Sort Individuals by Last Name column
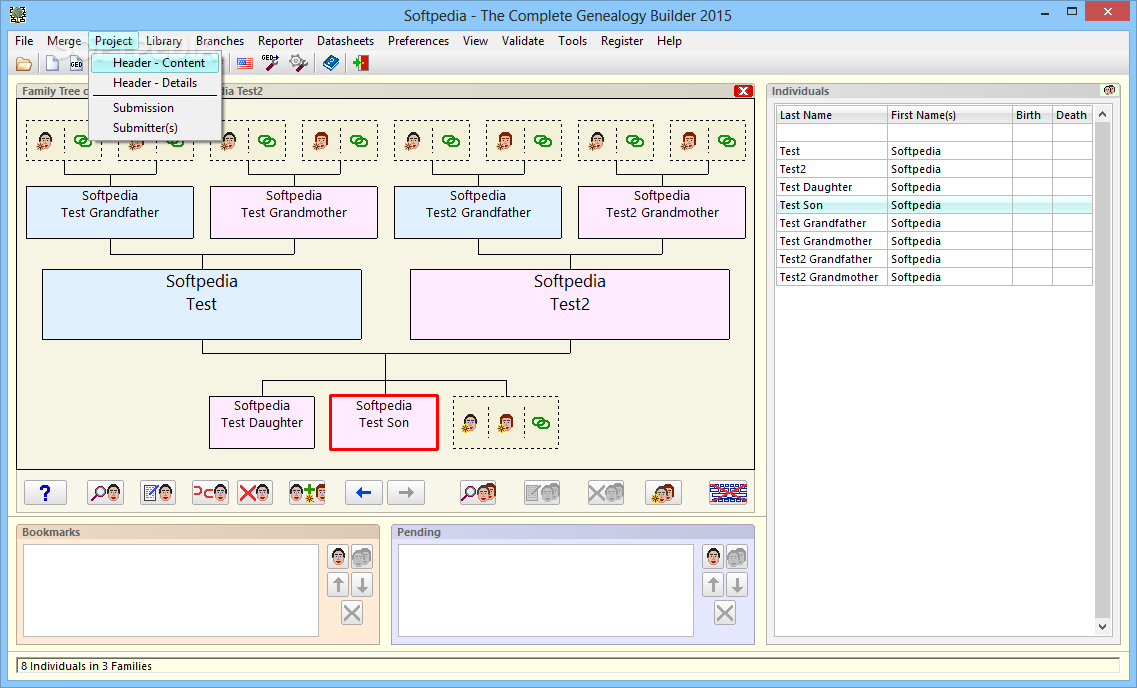Image resolution: width=1137 pixels, height=688 pixels. point(832,115)
